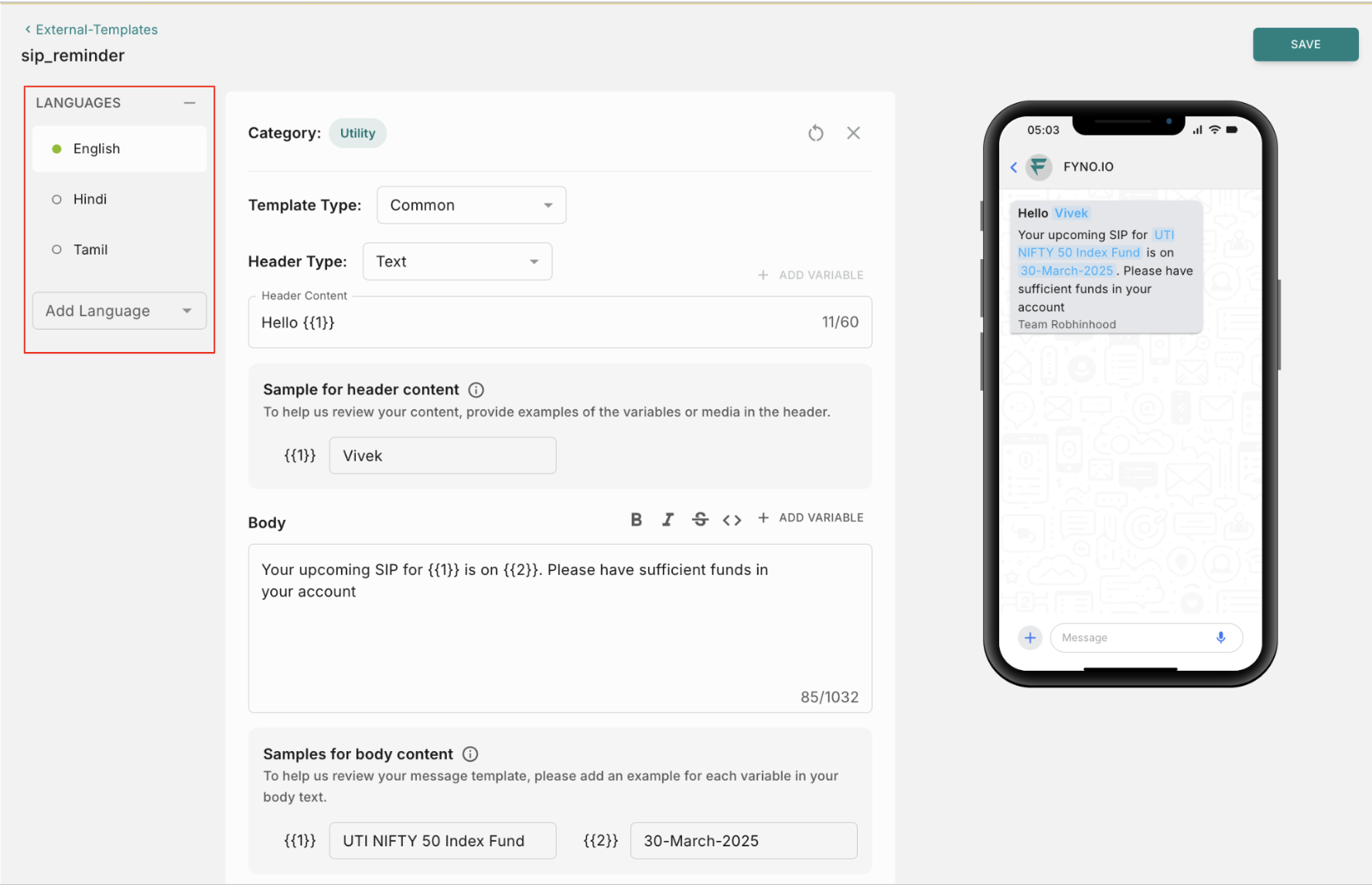This screenshot has width=1372, height=885.
Task: Open info tooltip for body content samples
Action: click(x=470, y=754)
